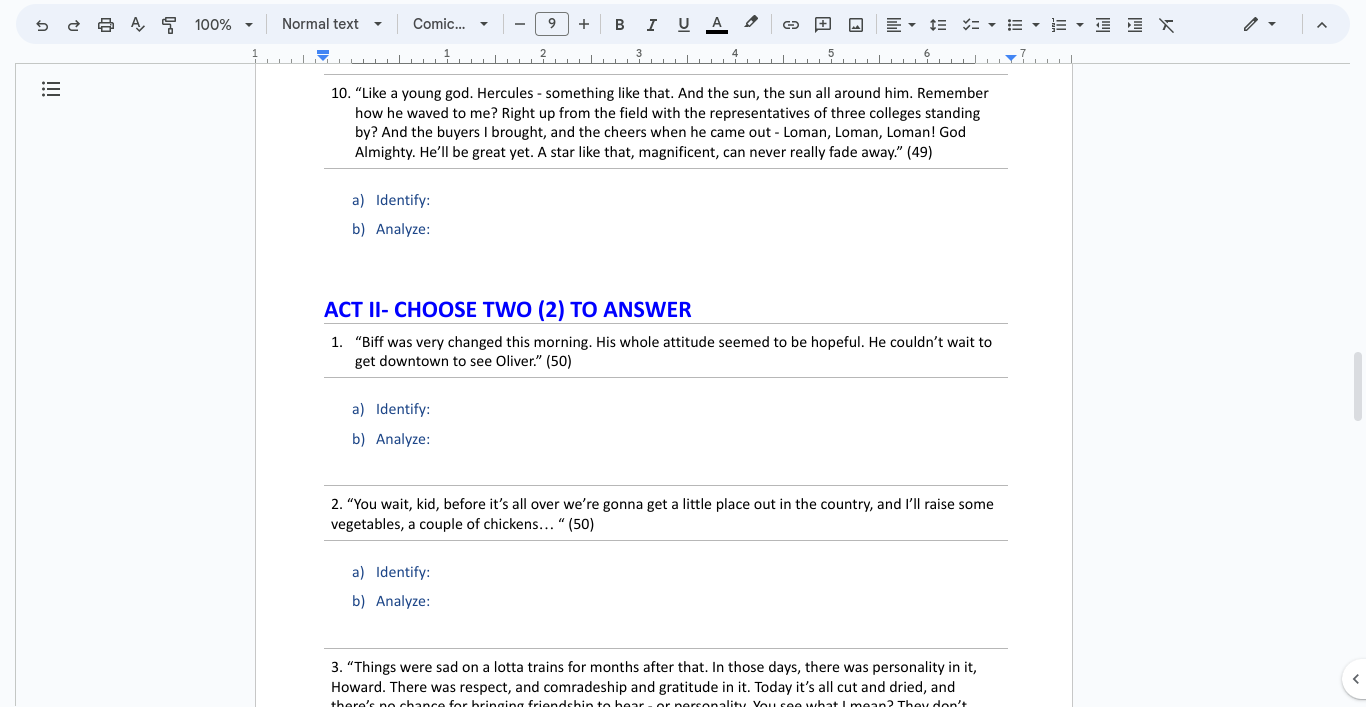Open the Normal text style dropdown
The image size is (1366, 707).
[x=332, y=25]
